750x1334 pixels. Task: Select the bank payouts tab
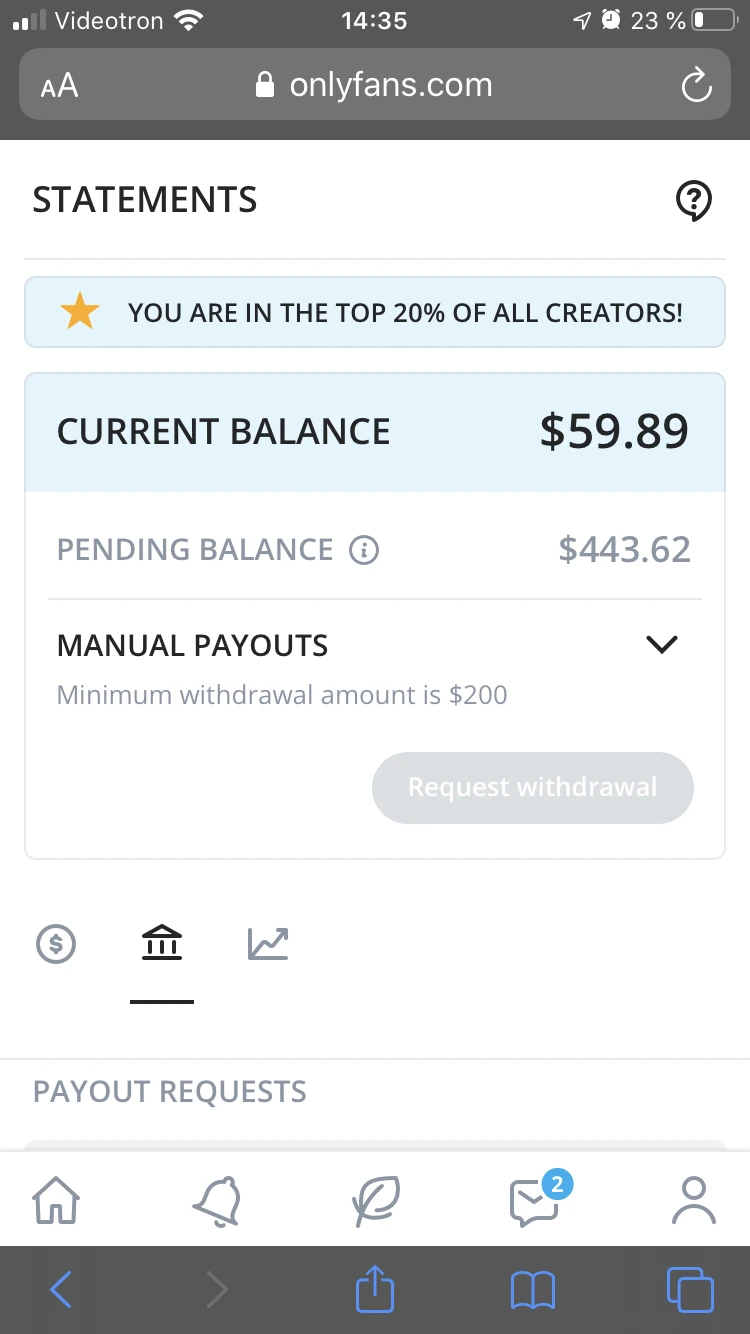click(x=162, y=943)
